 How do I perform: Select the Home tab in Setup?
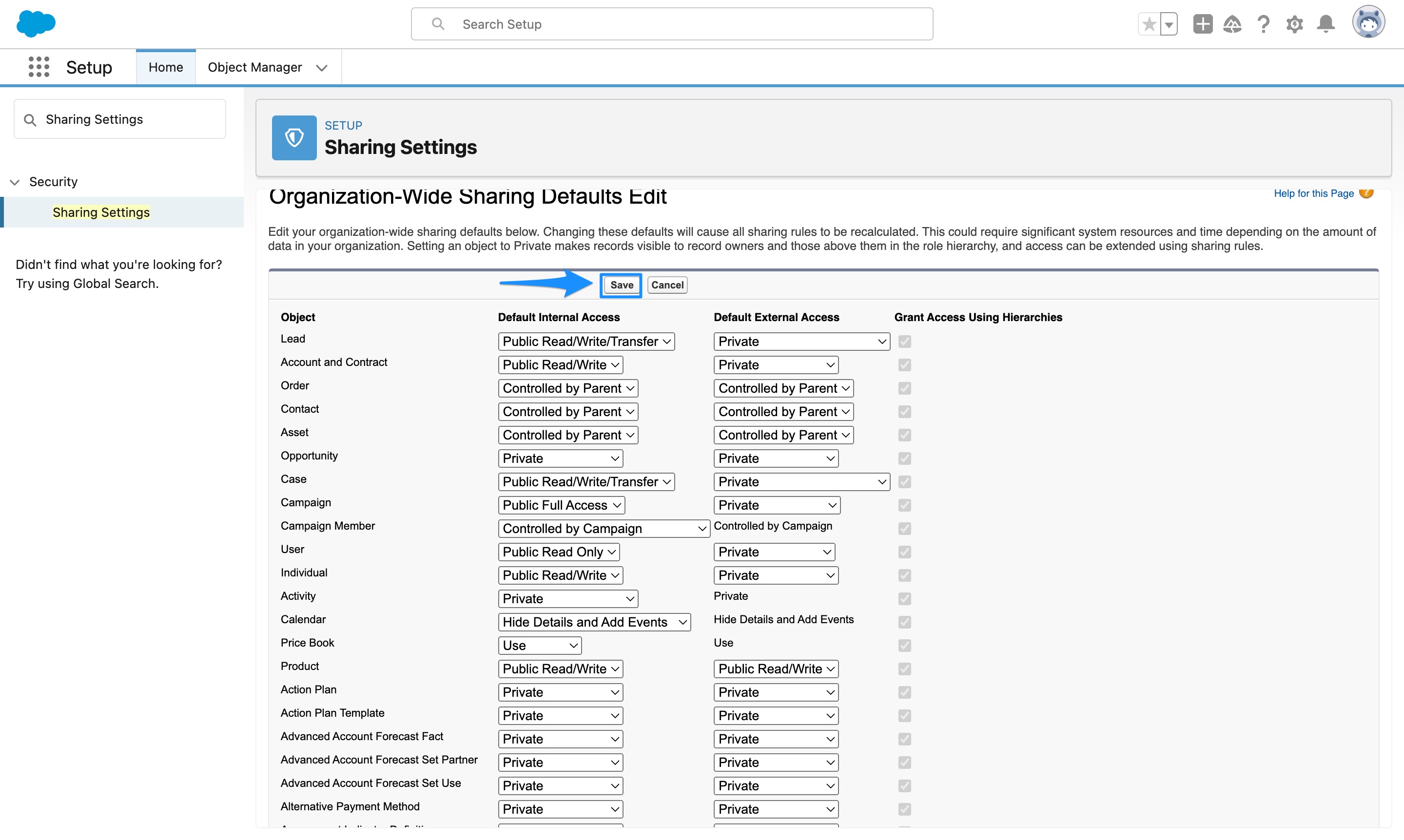pos(165,66)
